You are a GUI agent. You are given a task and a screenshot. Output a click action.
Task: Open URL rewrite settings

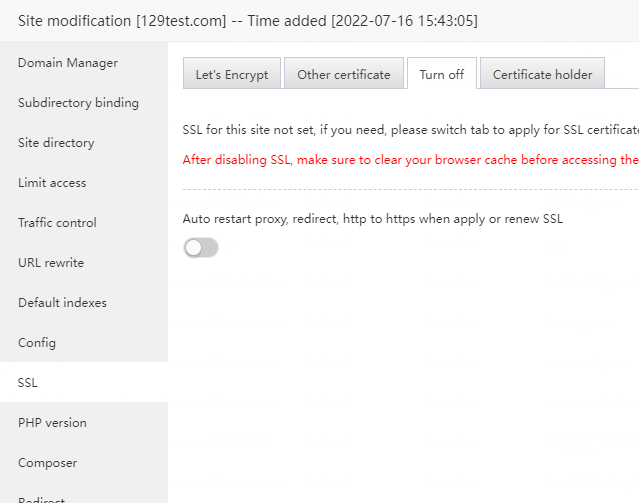pos(51,263)
